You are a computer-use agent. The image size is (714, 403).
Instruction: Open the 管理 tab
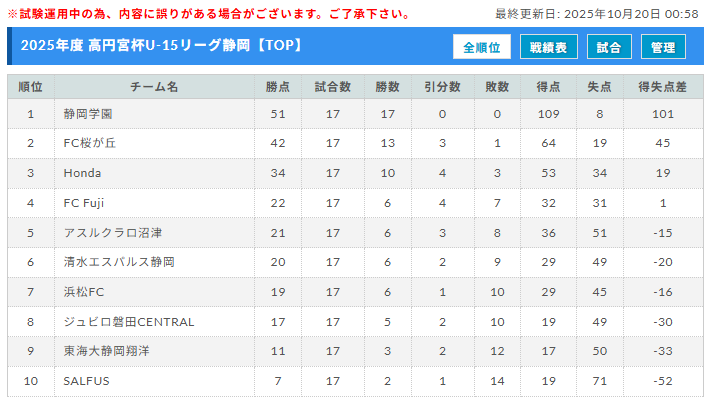coord(663,47)
